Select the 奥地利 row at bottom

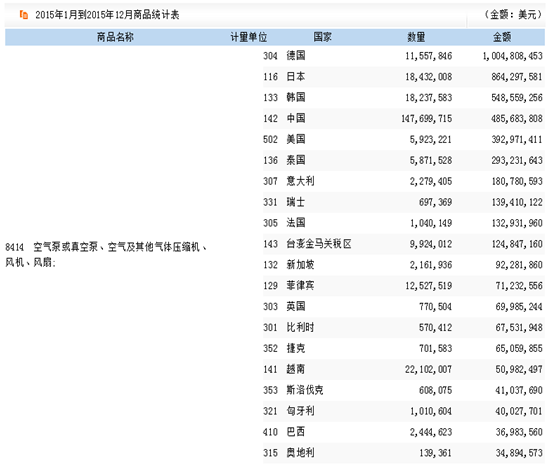tap(403, 453)
